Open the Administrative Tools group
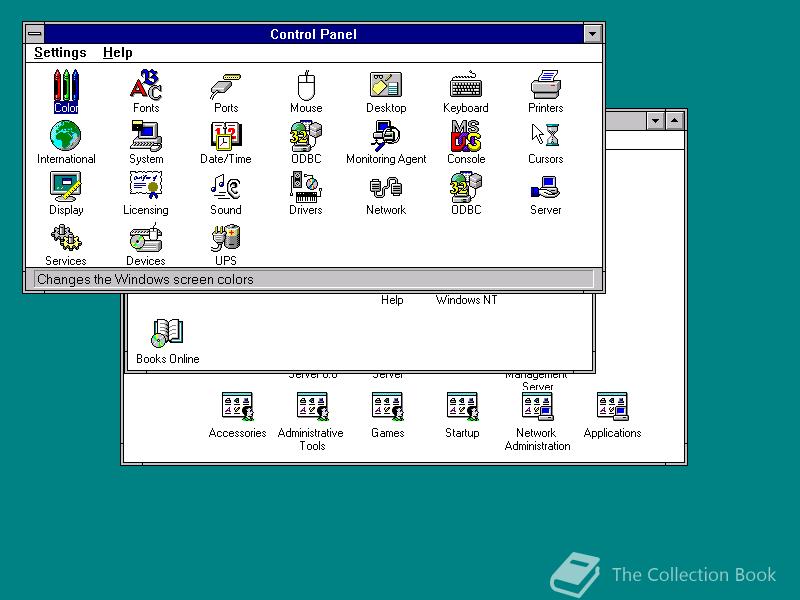 (312, 421)
